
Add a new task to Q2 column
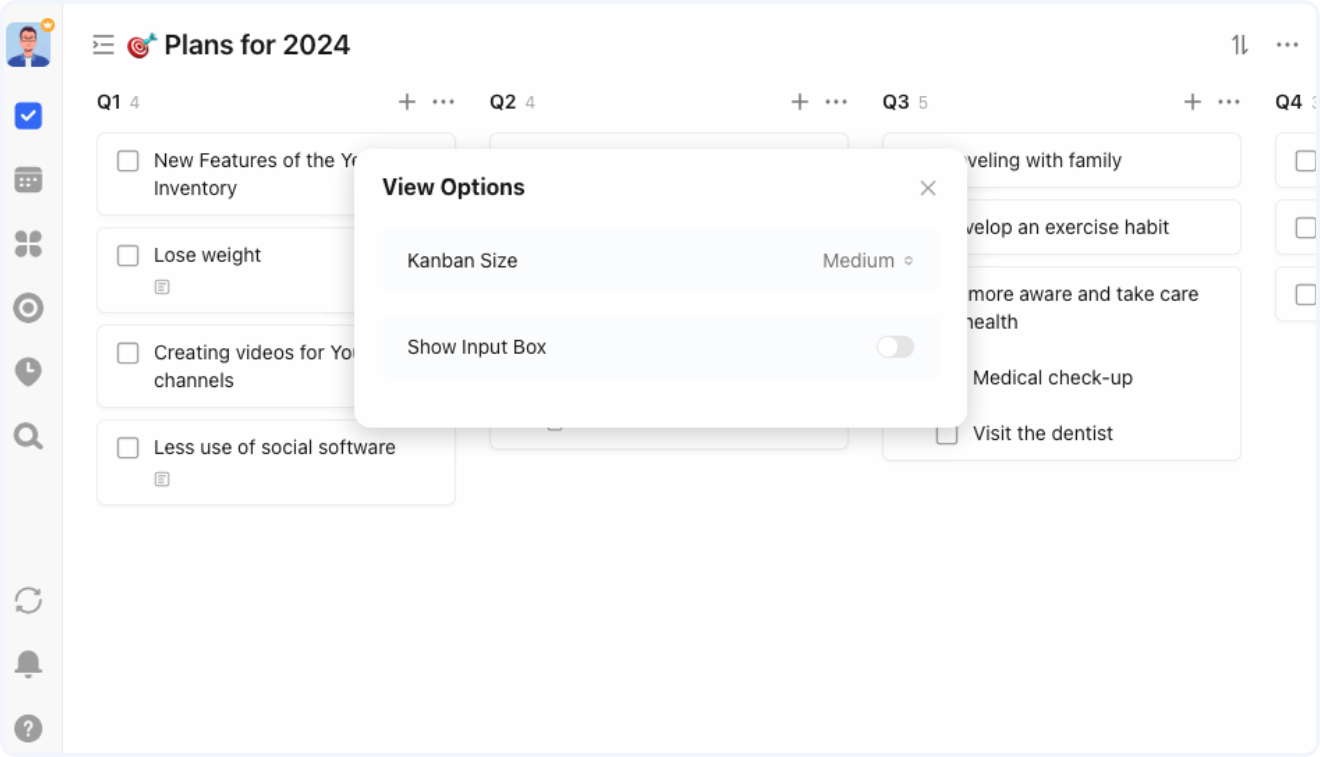800,101
